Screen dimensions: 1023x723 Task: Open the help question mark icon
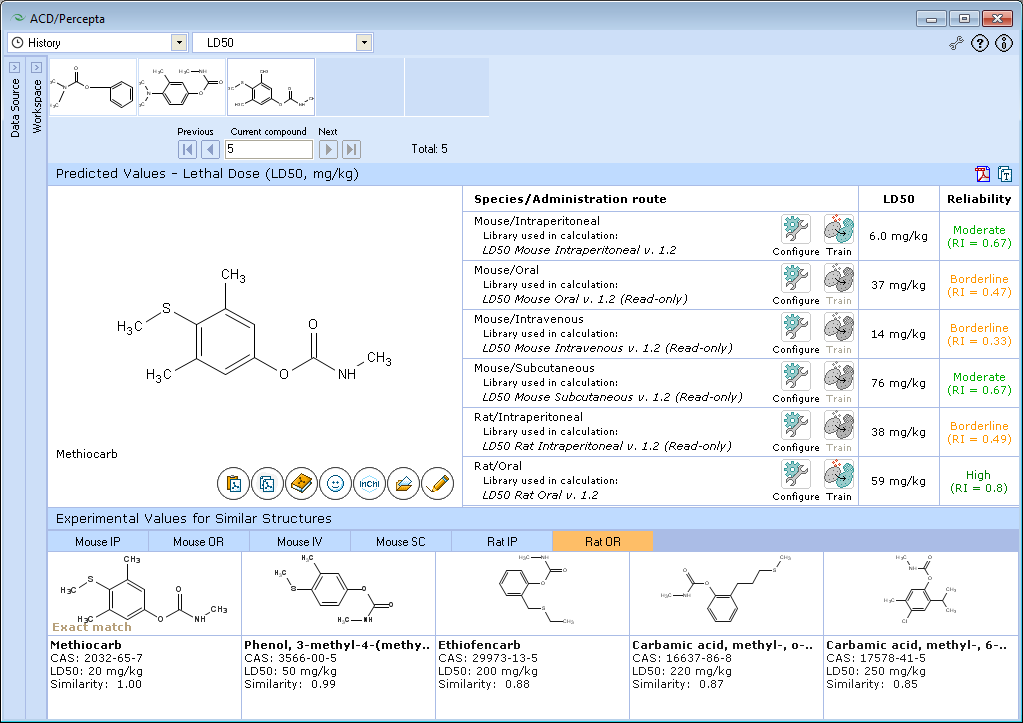[x=980, y=43]
